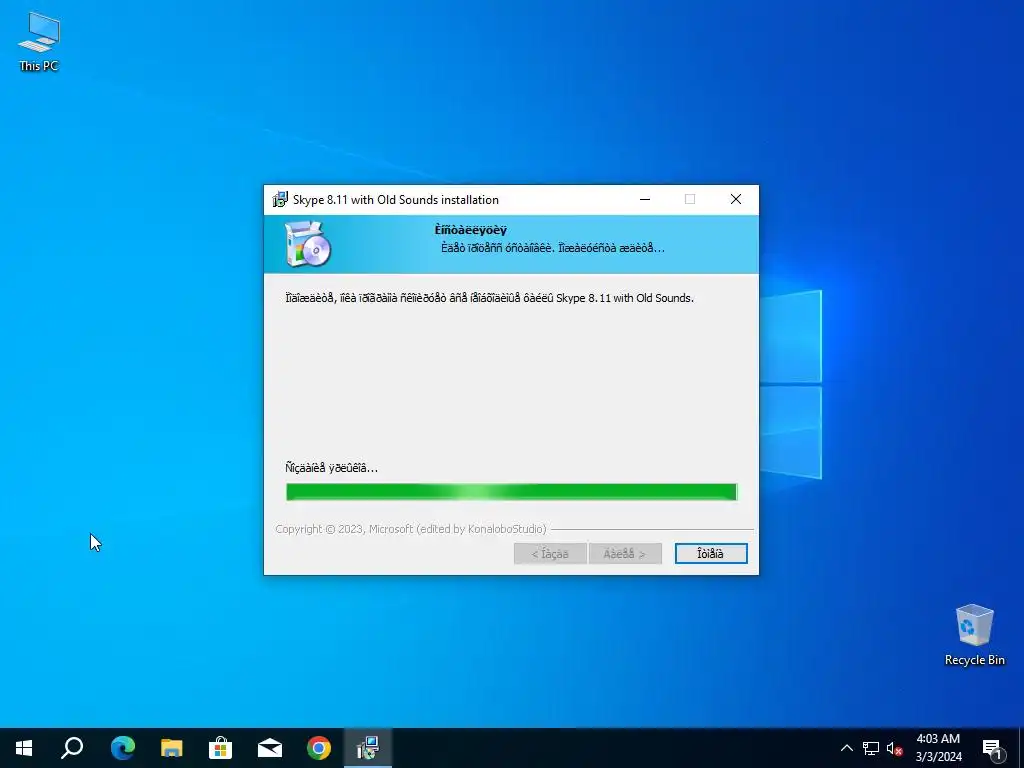The height and width of the screenshot is (768, 1024).
Task: Launch Google Chrome from the taskbar
Action: point(319,748)
